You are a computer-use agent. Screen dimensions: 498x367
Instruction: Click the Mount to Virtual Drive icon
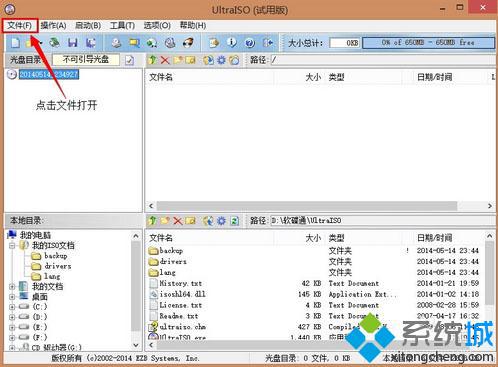[x=170, y=43]
